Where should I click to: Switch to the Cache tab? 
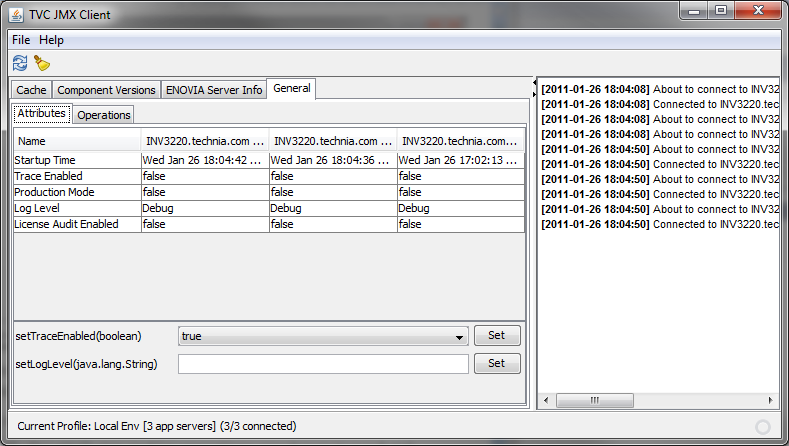(x=31, y=90)
